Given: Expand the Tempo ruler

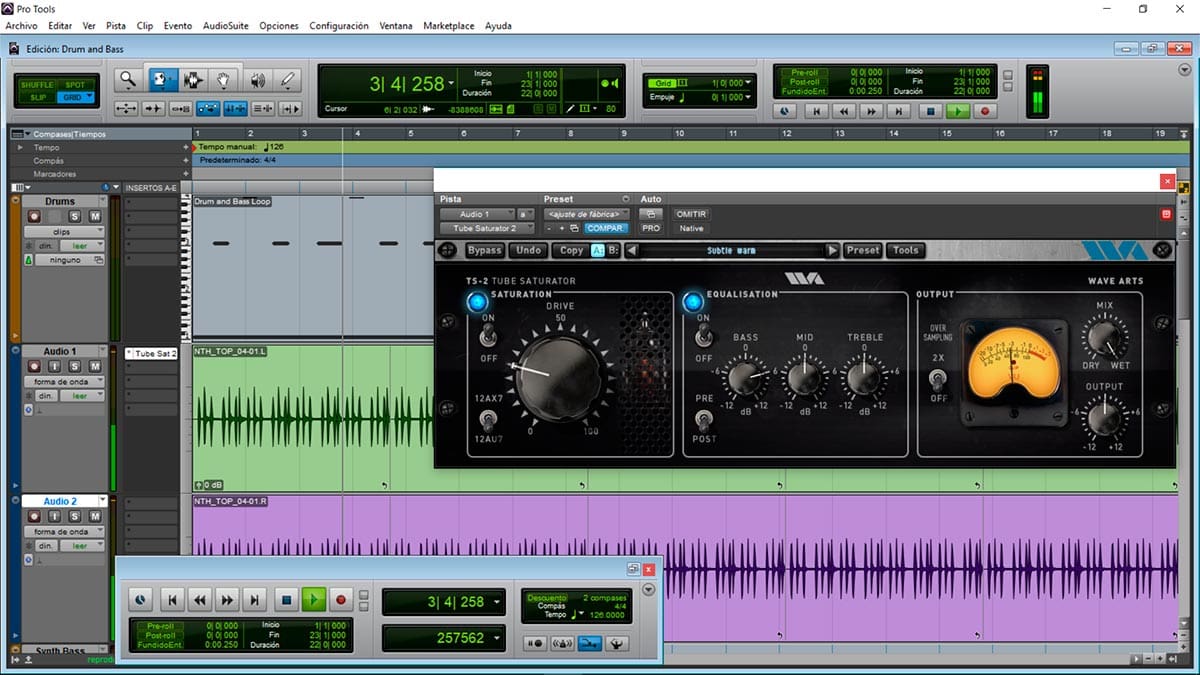Looking at the screenshot, I should click(x=18, y=147).
